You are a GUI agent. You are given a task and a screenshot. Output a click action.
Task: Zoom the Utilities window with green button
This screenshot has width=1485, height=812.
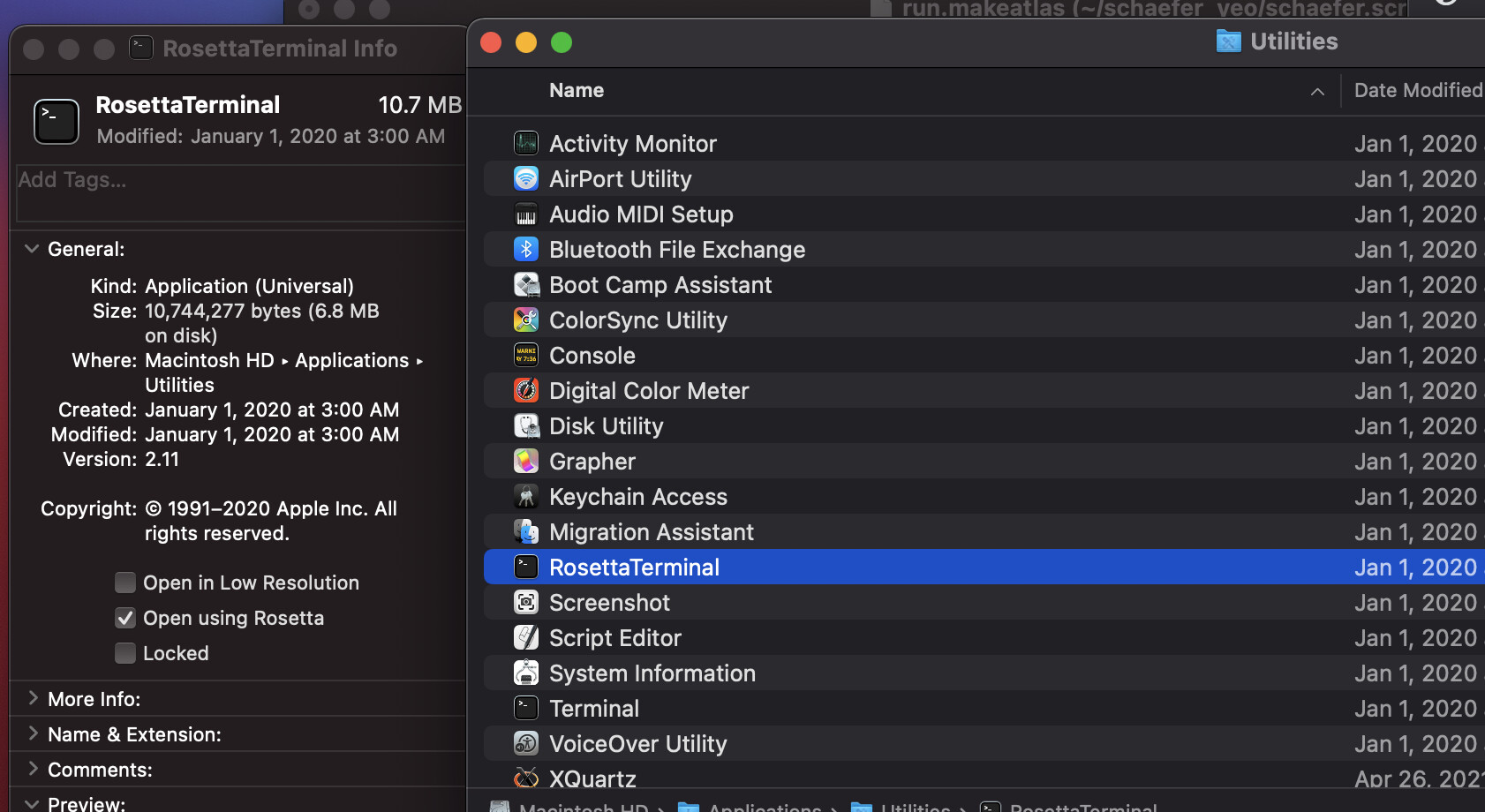tap(562, 42)
